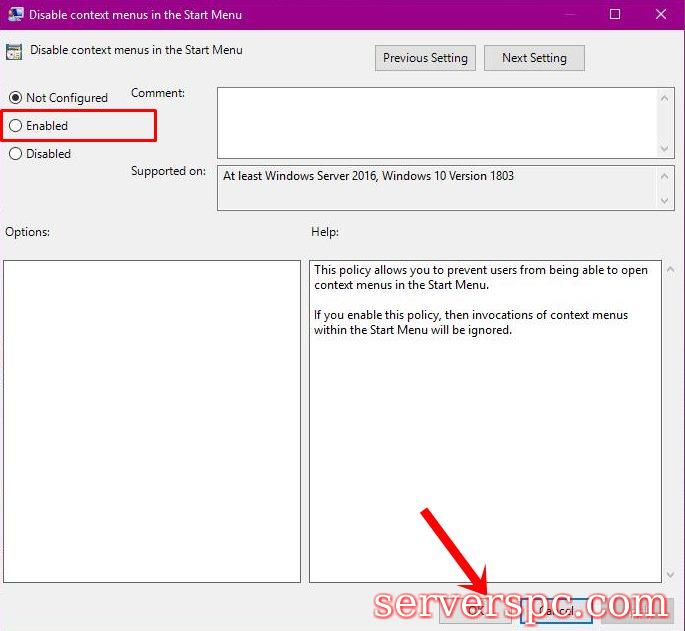Set the policy to Disabled
The height and width of the screenshot is (631, 685).
[x=16, y=154]
